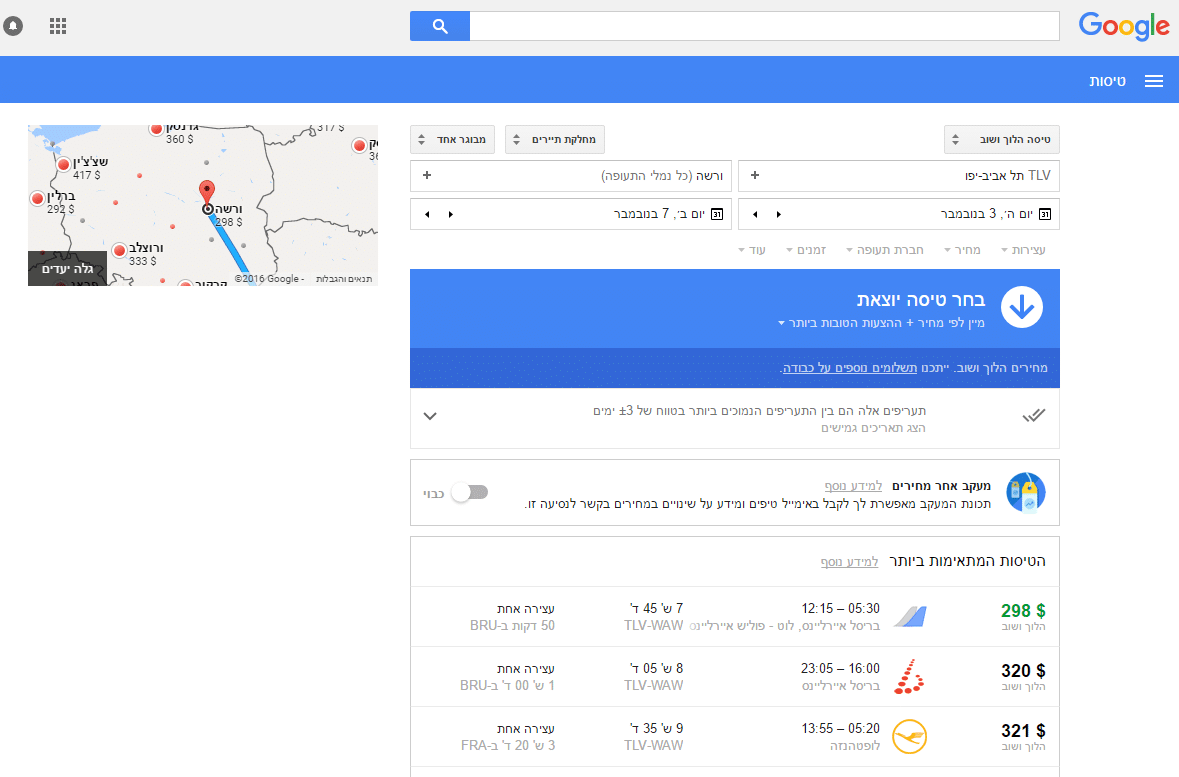Open the מחיר price filter

pos(962,250)
